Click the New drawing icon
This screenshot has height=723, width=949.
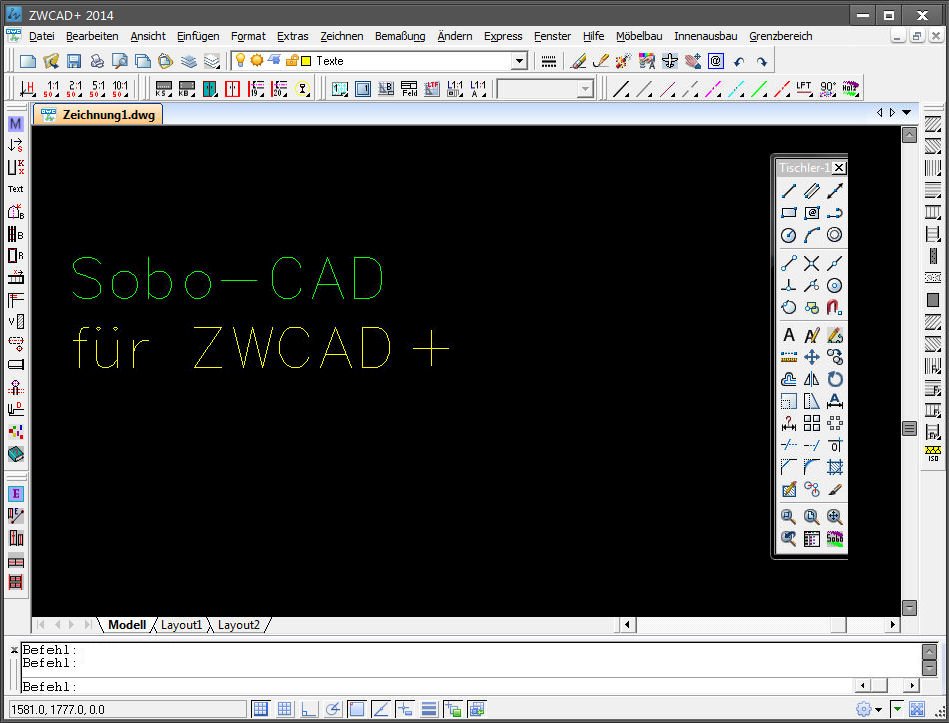(x=28, y=61)
